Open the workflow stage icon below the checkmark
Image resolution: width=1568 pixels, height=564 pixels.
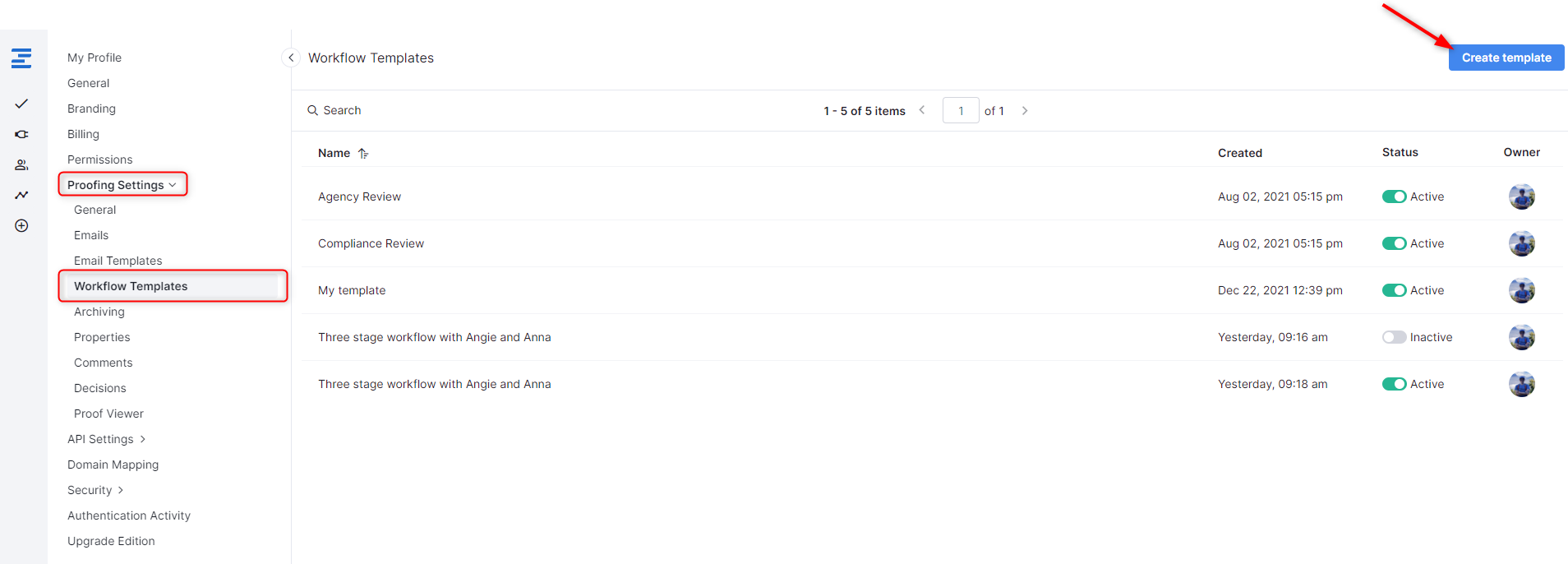(21, 134)
